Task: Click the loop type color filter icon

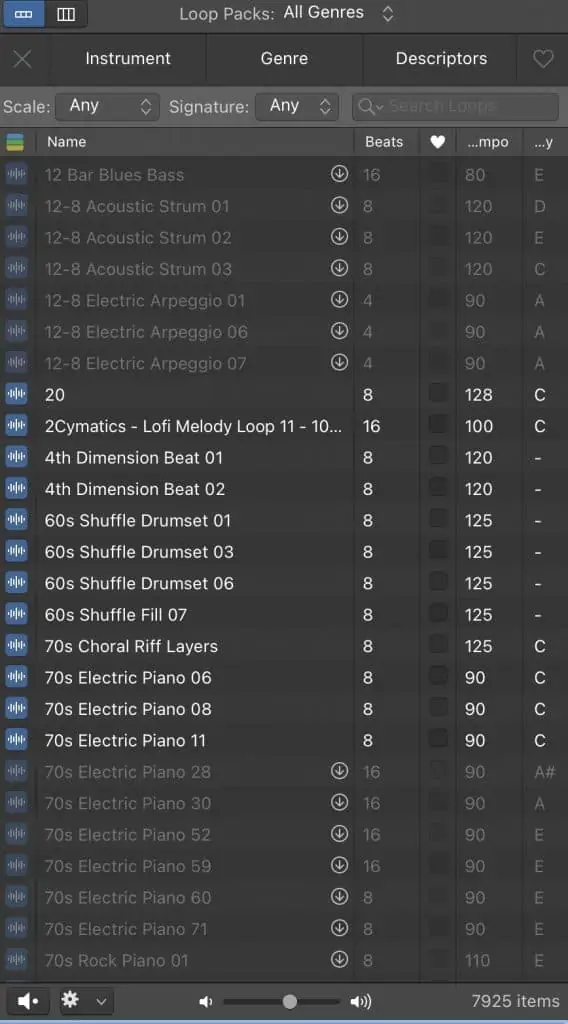Action: (14, 142)
